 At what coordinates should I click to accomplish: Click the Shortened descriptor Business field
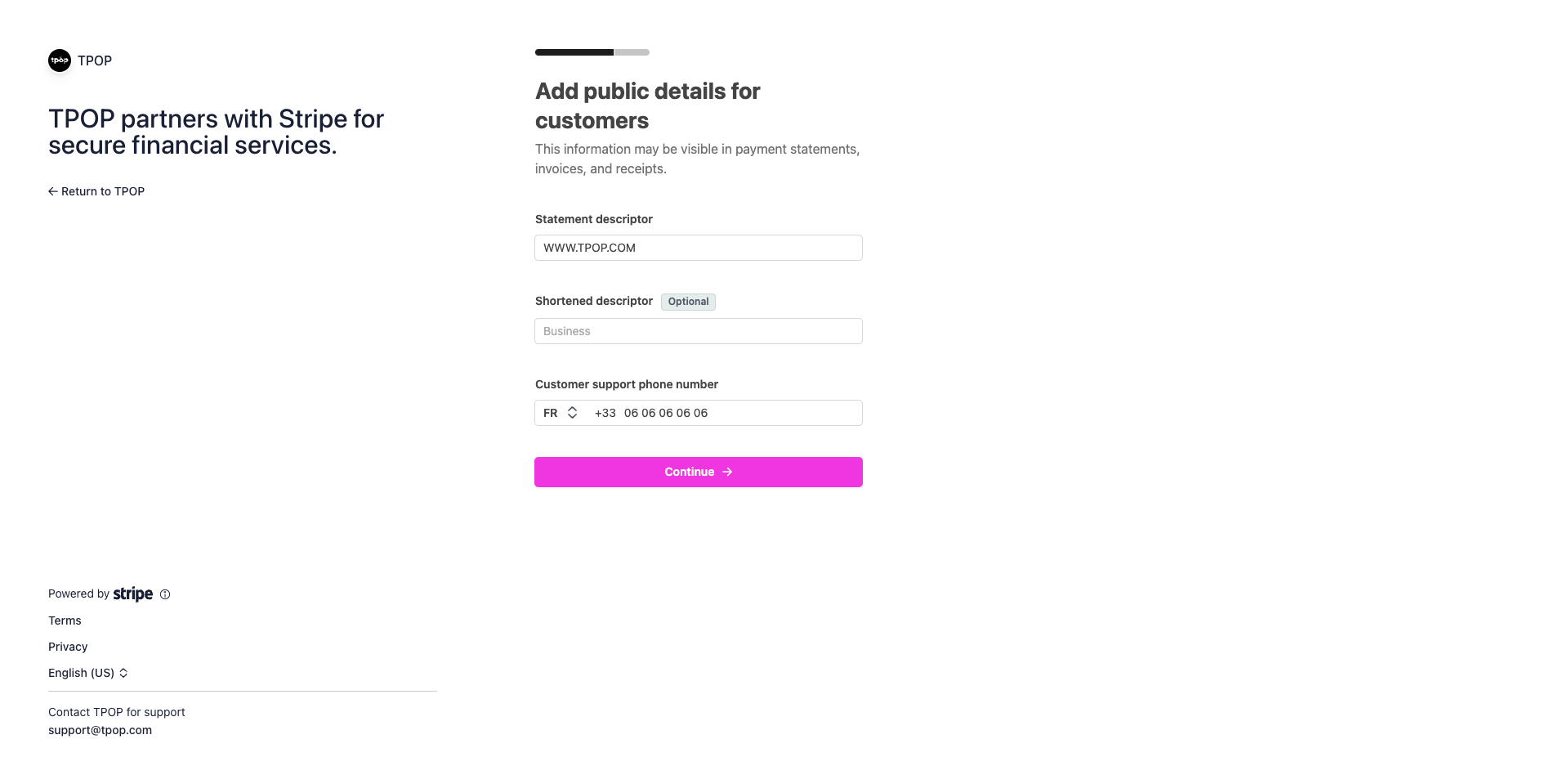click(x=699, y=331)
